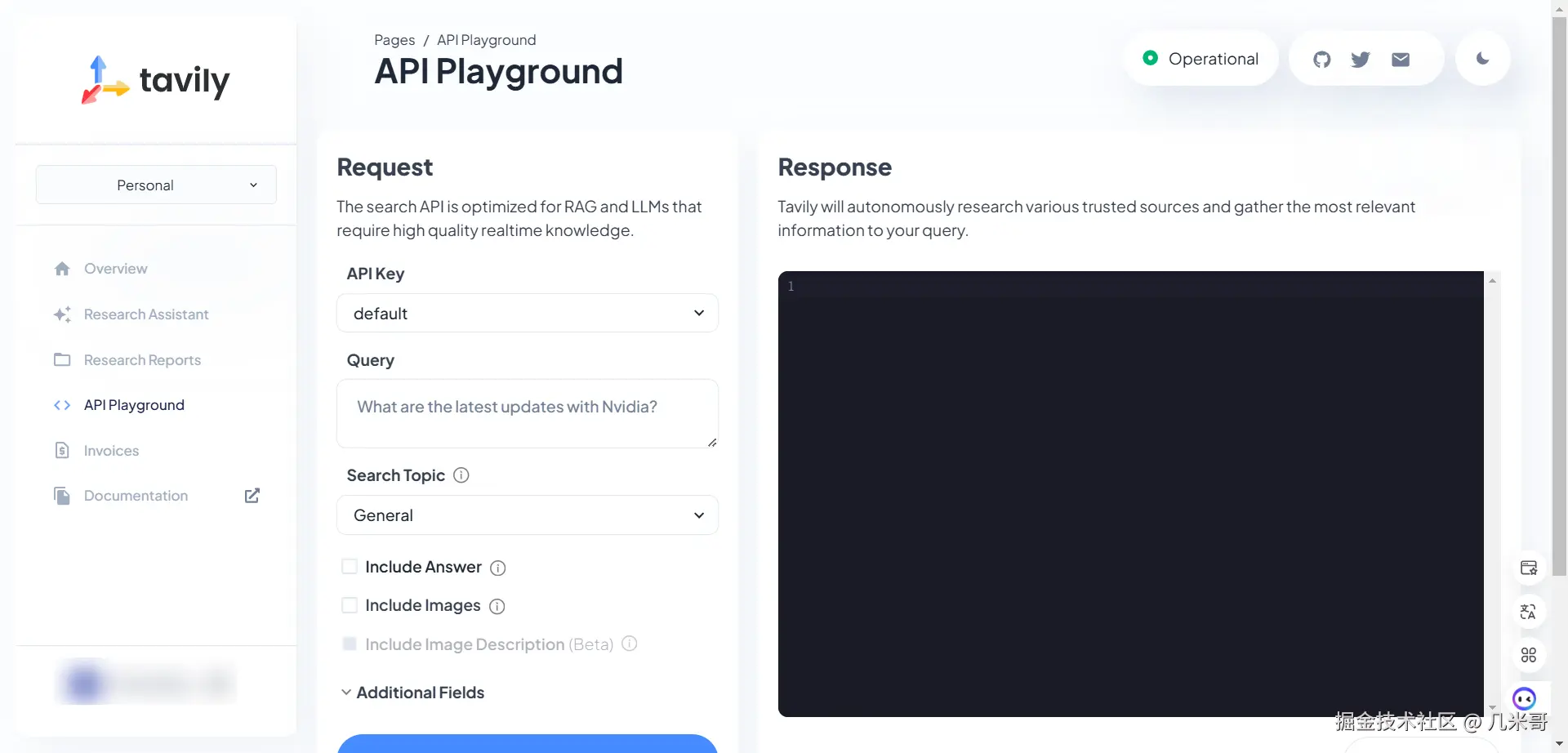Screen dimensions: 1568x753
Task: Open the email contact icon
Action: point(1401,58)
